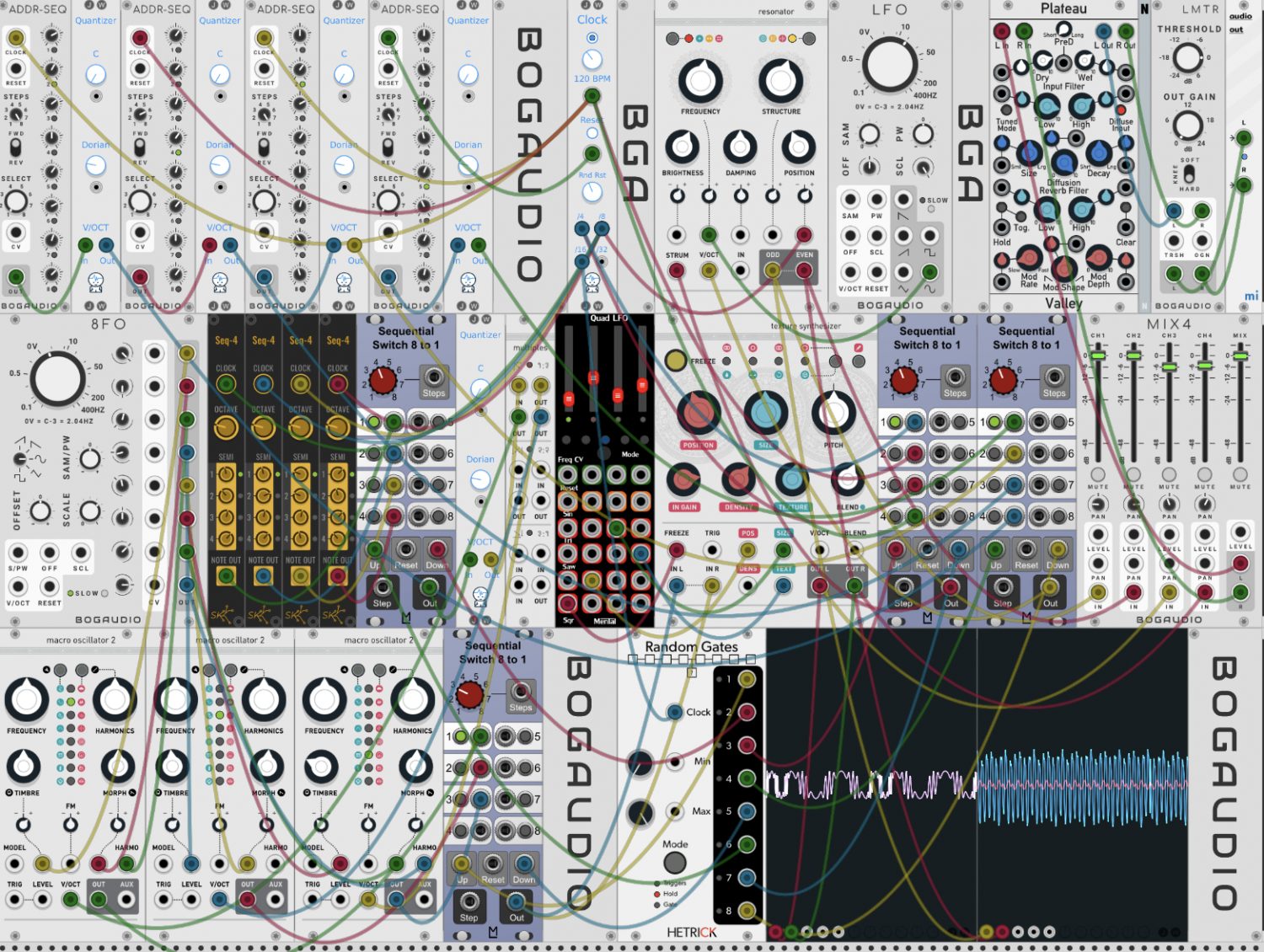Flip the KNEE soft/hard switch on LMTR
The width and height of the screenshot is (1264, 952).
click(1189, 173)
